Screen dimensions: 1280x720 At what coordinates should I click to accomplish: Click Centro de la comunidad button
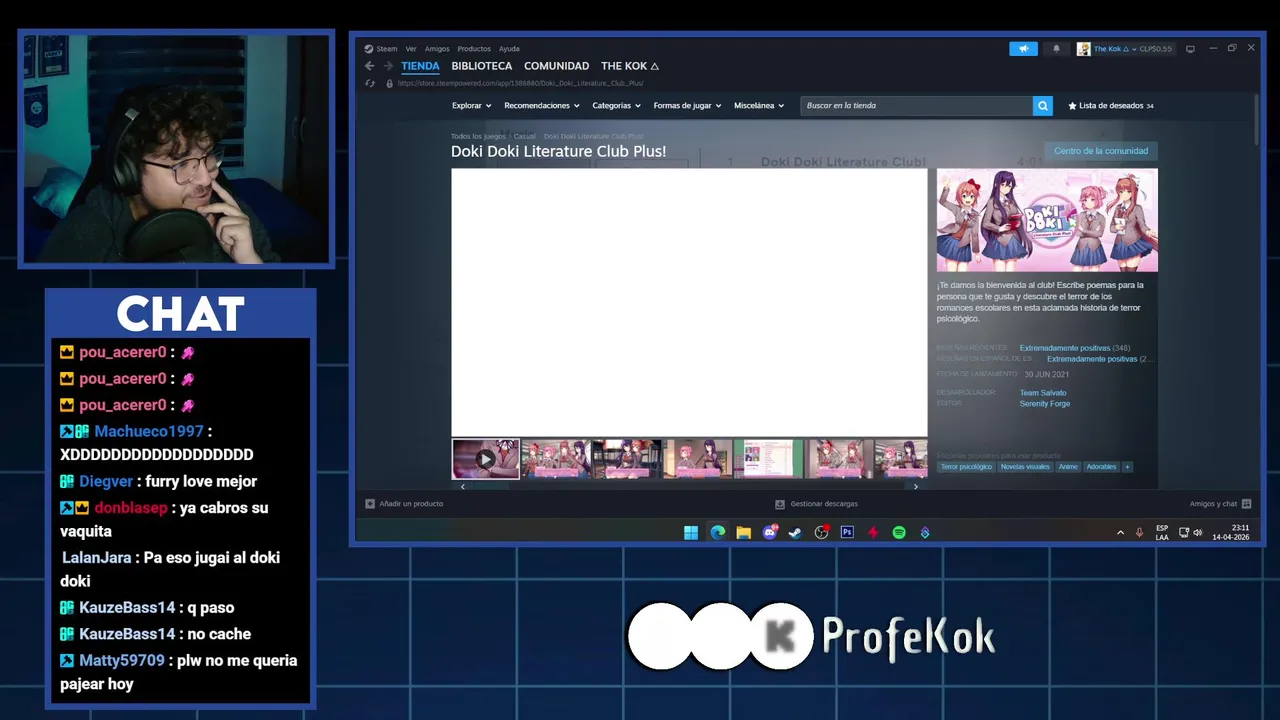click(1101, 151)
